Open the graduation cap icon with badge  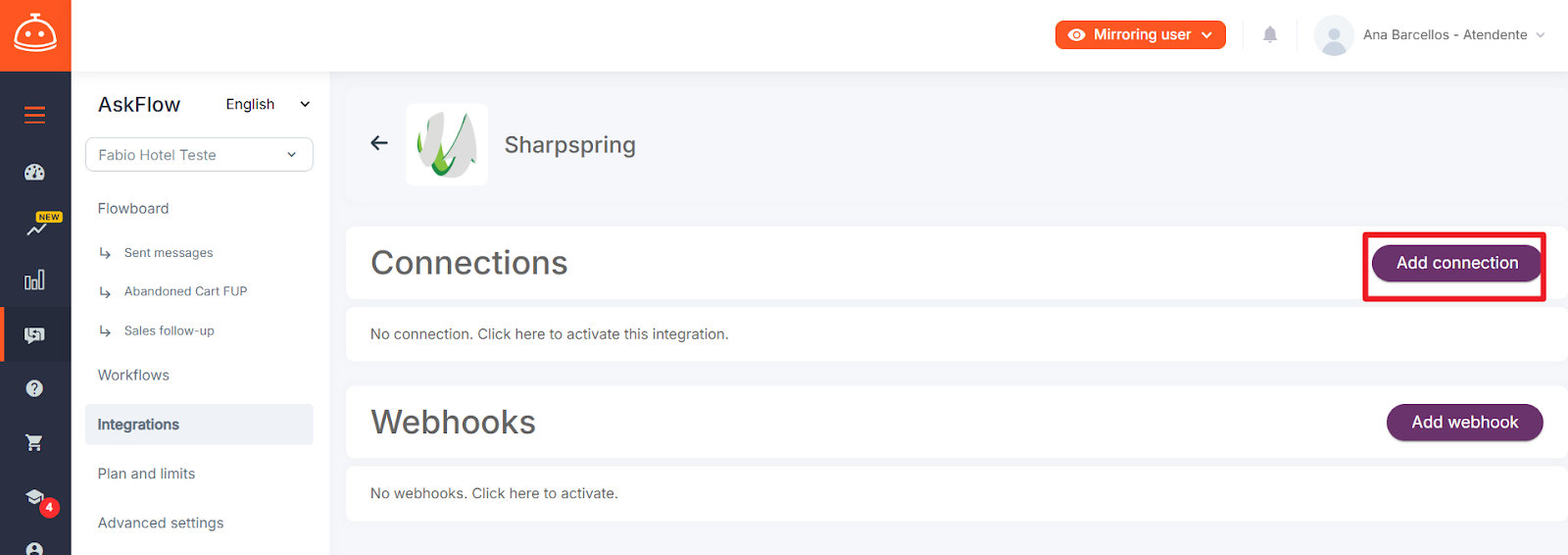(x=39, y=500)
